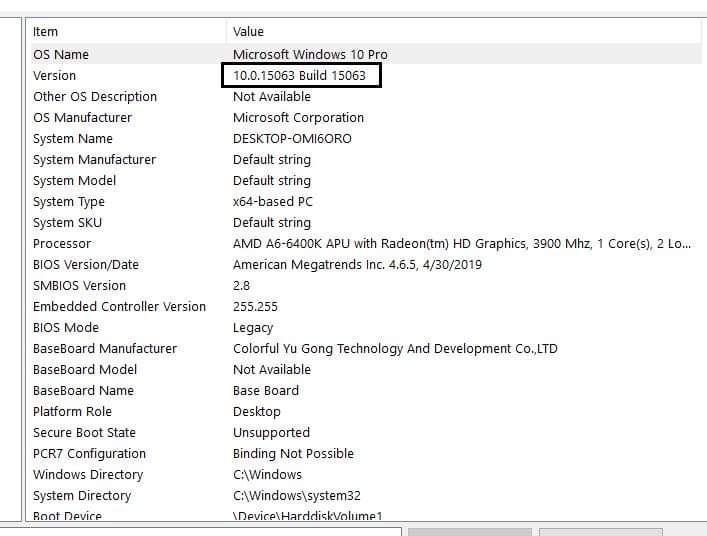Click the 'Unsupported' value
Screen dimensions: 707x536
[x=271, y=433]
